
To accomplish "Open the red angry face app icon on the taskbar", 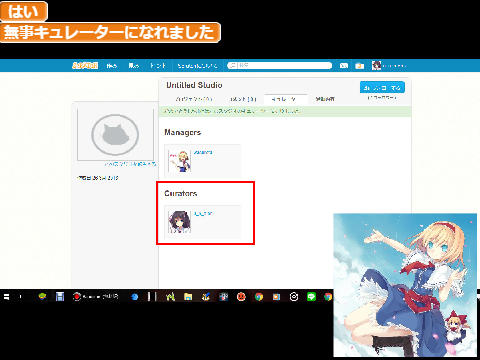I will pyautogui.click(x=241, y=296).
